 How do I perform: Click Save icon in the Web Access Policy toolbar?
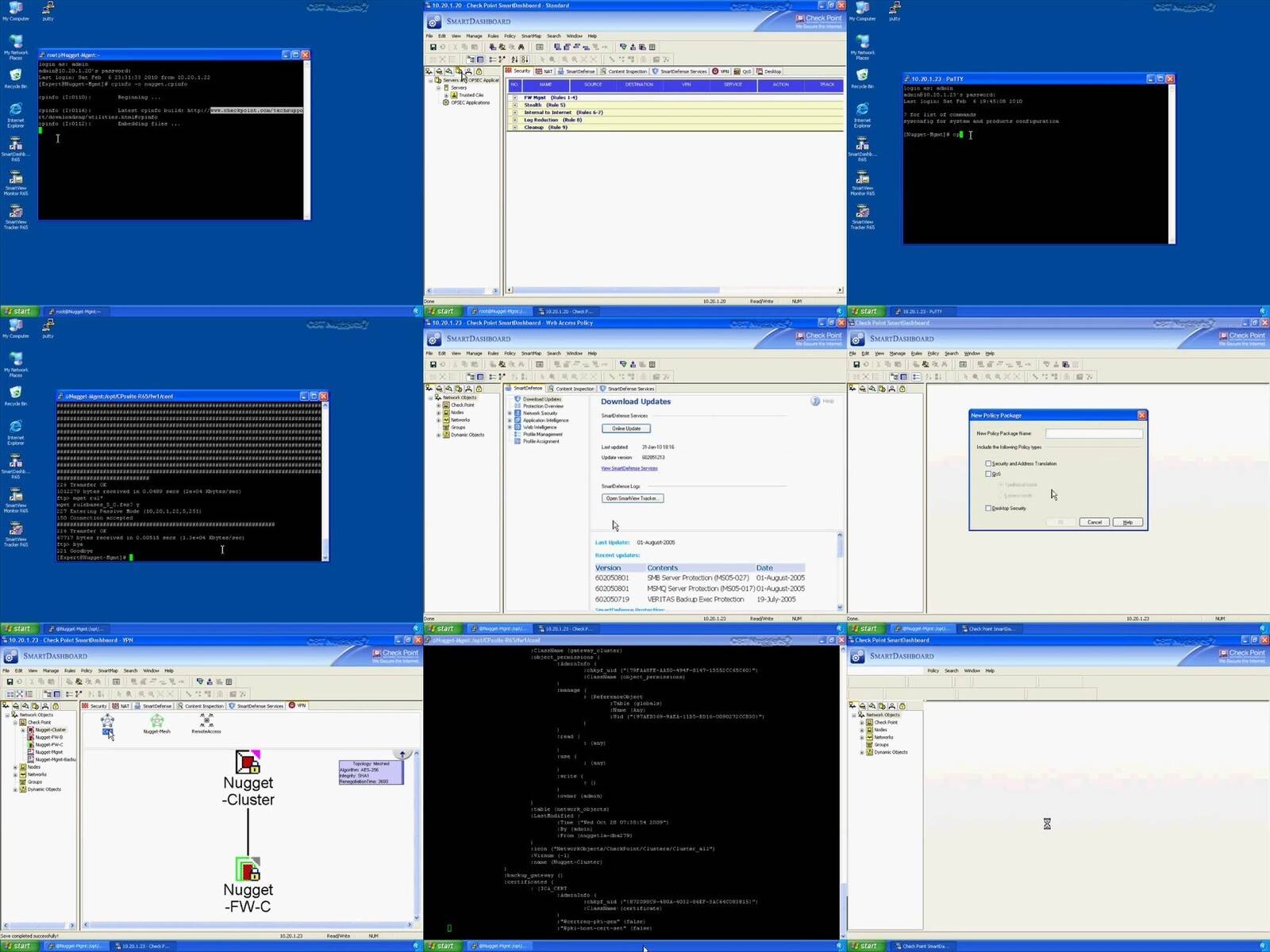point(433,364)
